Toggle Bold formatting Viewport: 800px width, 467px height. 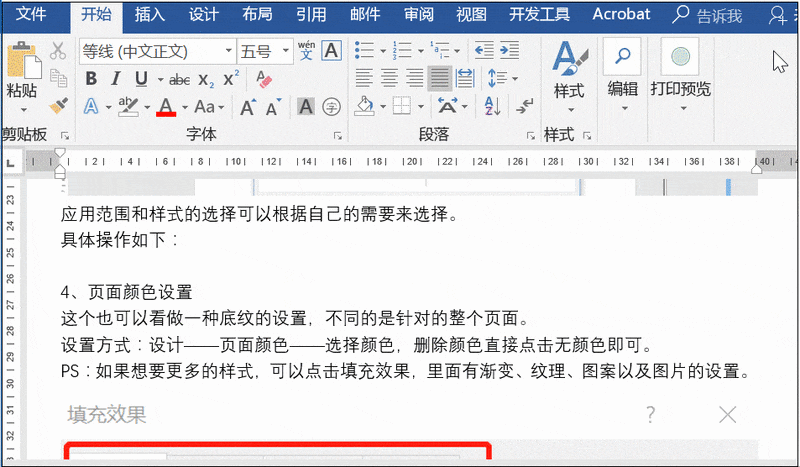(x=91, y=79)
